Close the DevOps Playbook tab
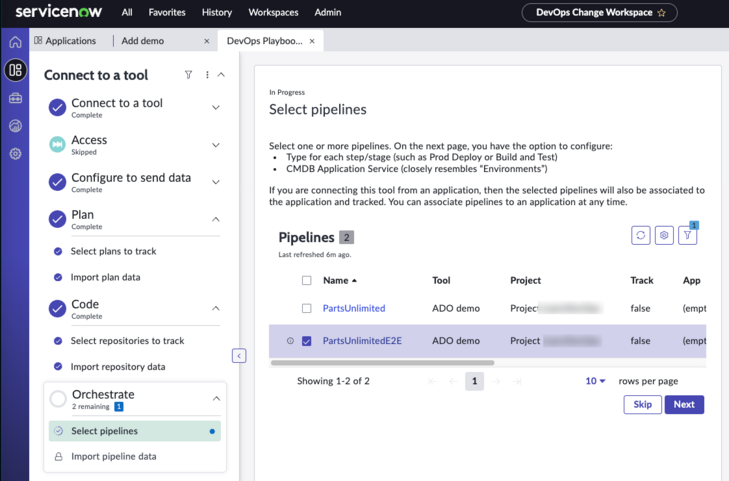Screen dimensions: 729x481 click(x=312, y=41)
